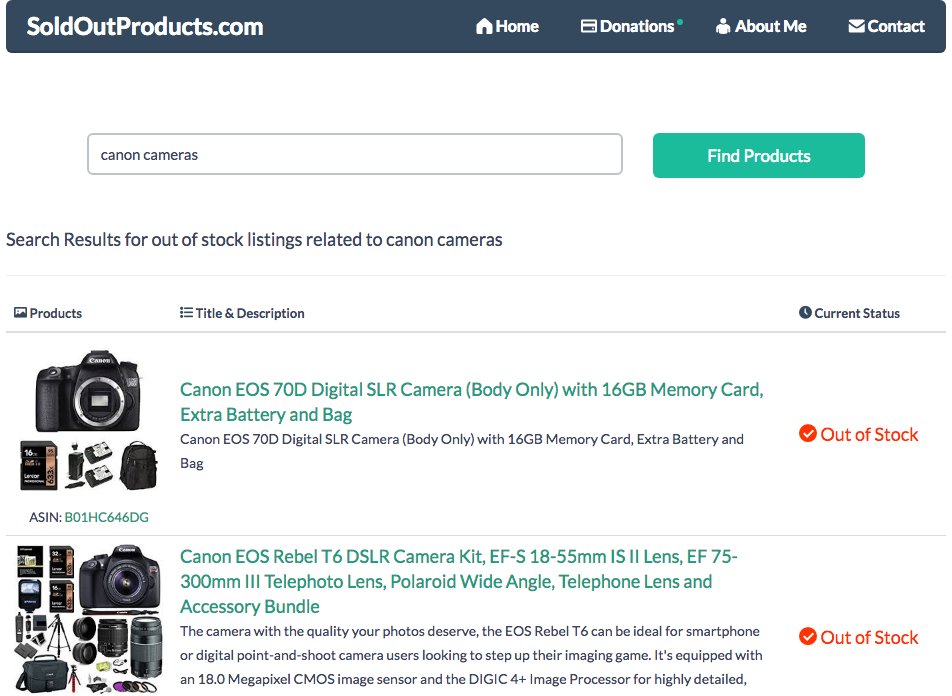Open ASIN link B01HC646DG
Image resolution: width=952 pixels, height=696 pixels.
(107, 517)
